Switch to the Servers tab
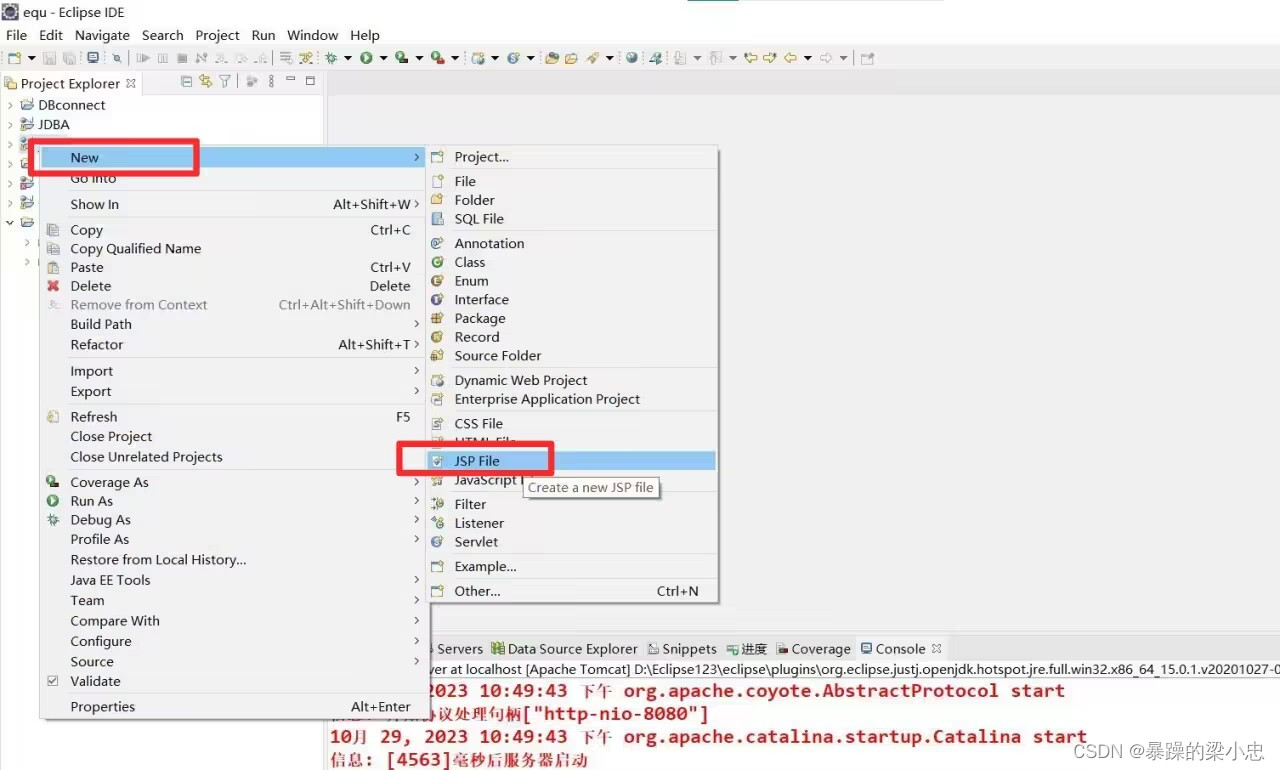 pyautogui.click(x=458, y=649)
